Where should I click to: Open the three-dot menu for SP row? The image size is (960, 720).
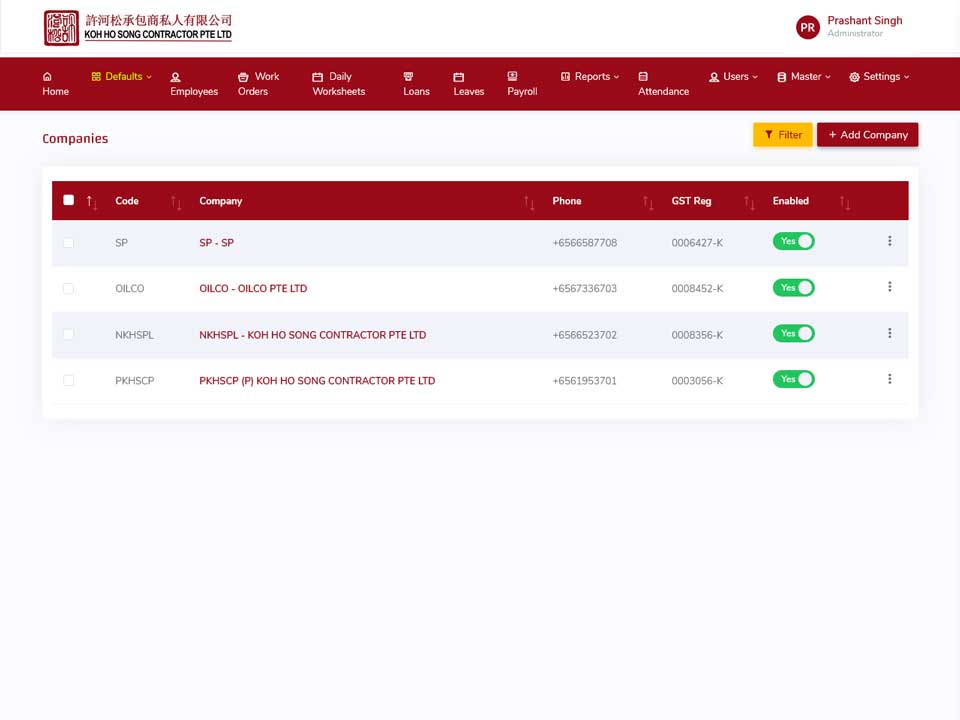pyautogui.click(x=889, y=241)
